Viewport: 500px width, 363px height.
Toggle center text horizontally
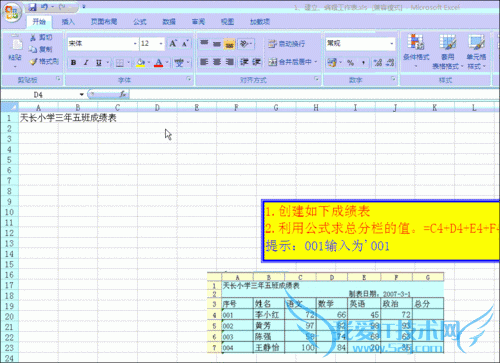[x=217, y=62]
